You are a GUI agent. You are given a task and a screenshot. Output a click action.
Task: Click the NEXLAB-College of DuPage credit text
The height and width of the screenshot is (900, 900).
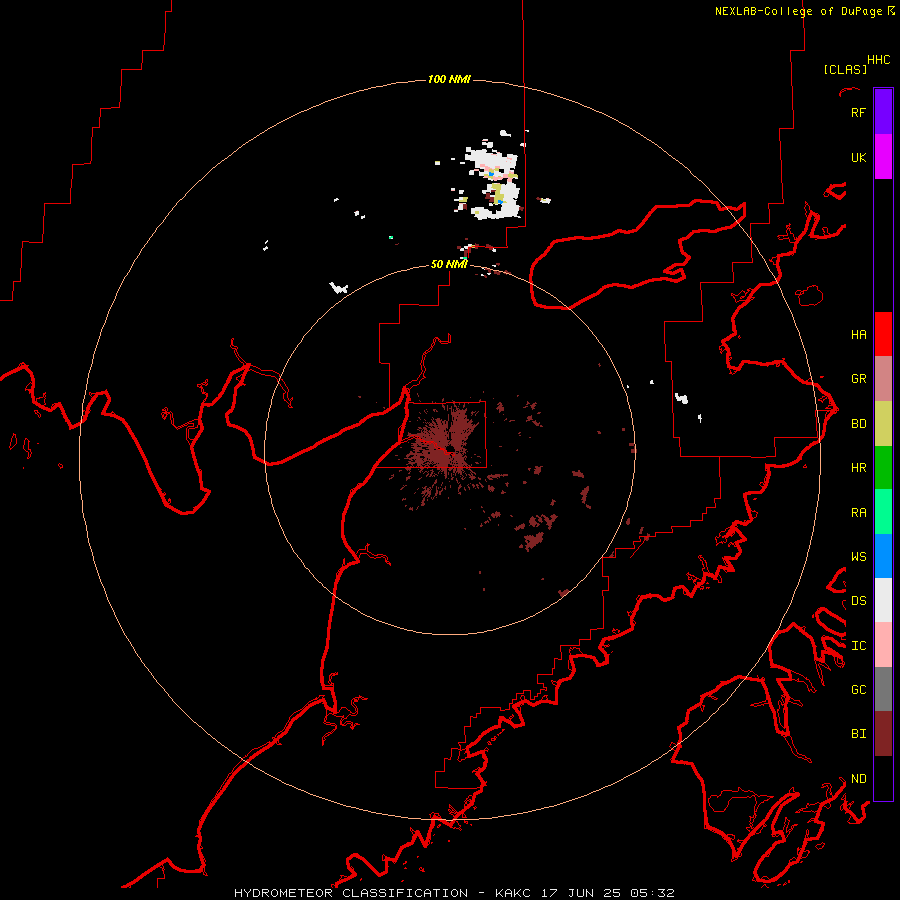(x=798, y=11)
